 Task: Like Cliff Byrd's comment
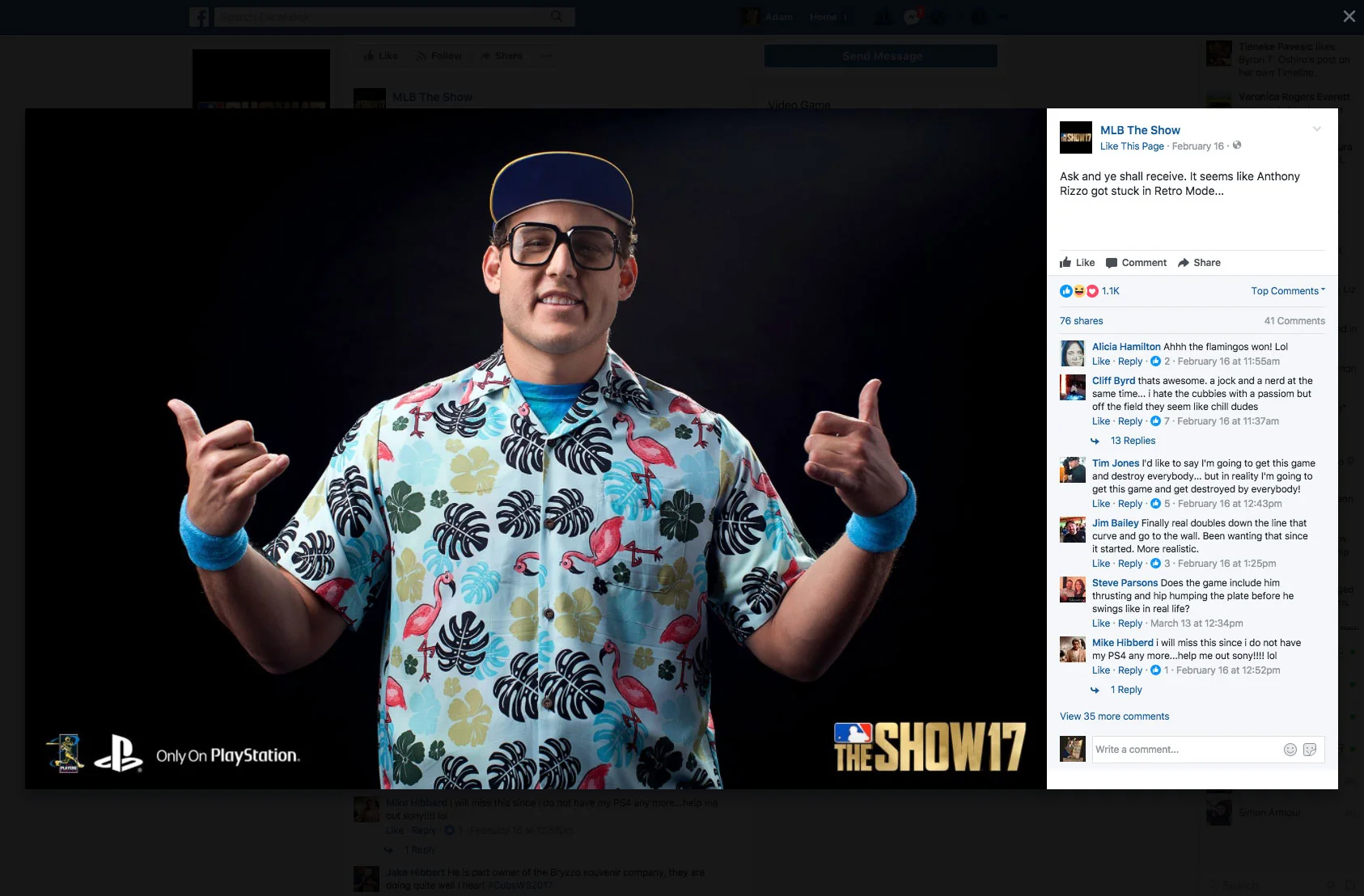coord(1101,421)
